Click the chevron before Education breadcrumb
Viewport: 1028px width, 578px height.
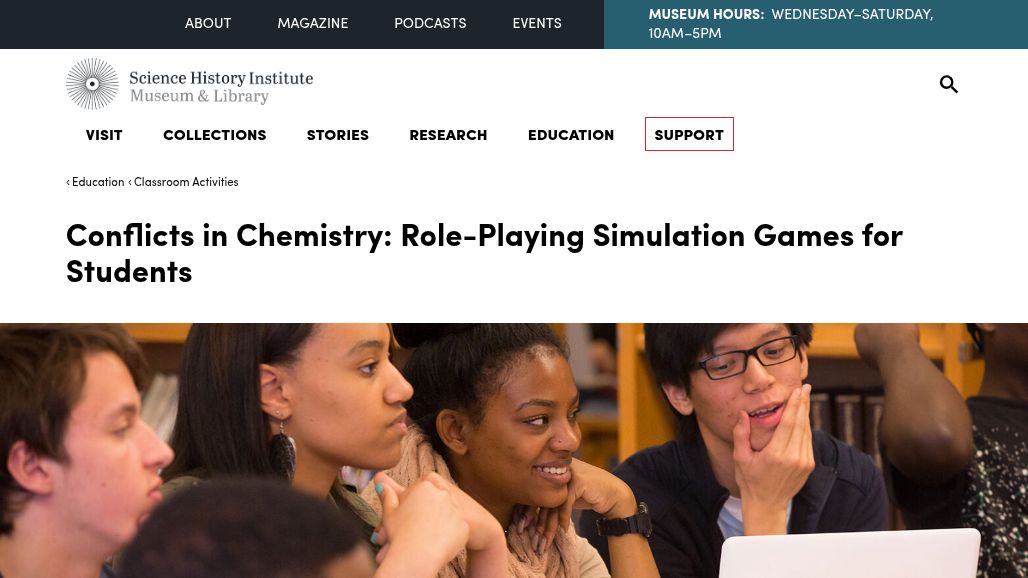pos(68,182)
